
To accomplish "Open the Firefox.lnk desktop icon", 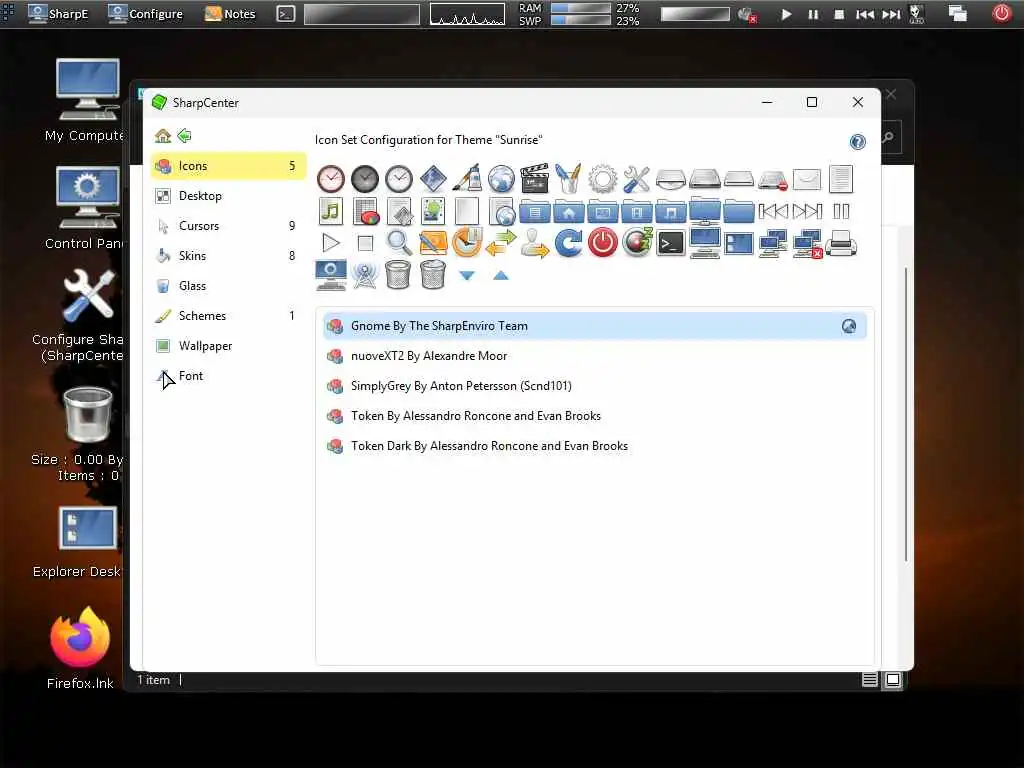I will pyautogui.click(x=80, y=637).
